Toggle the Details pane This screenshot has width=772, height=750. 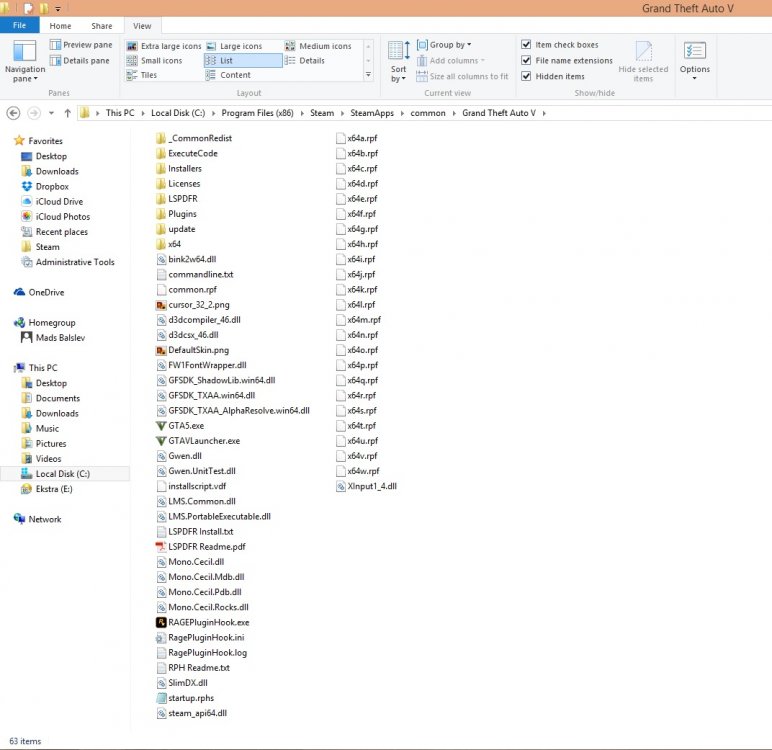[x=80, y=61]
